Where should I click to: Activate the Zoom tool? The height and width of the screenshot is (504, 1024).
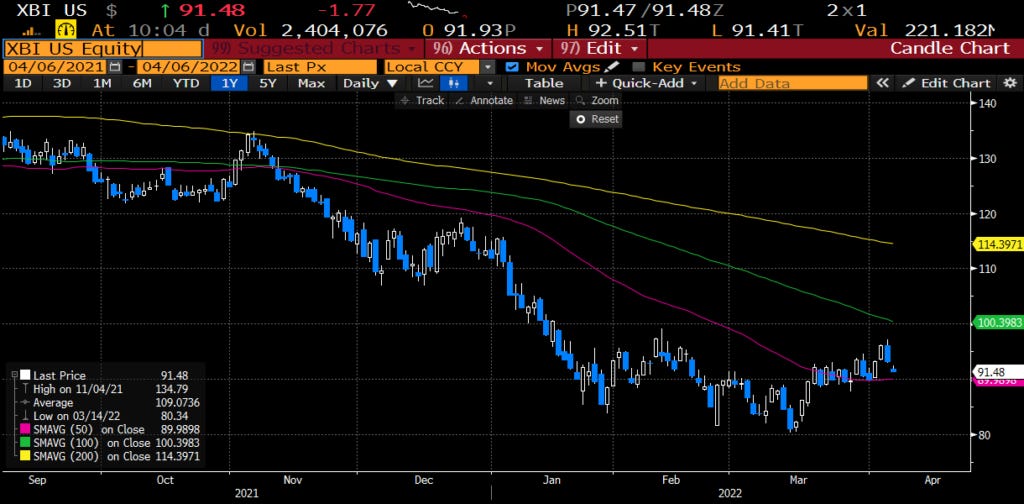coord(597,101)
